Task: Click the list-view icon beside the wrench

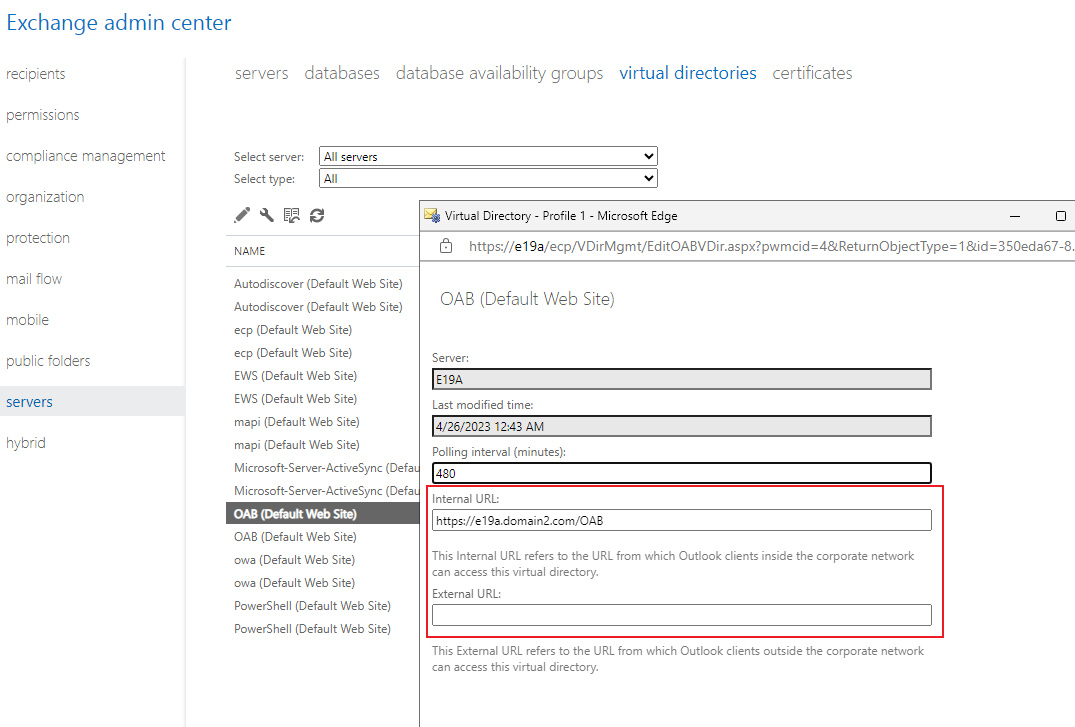Action: coord(292,215)
